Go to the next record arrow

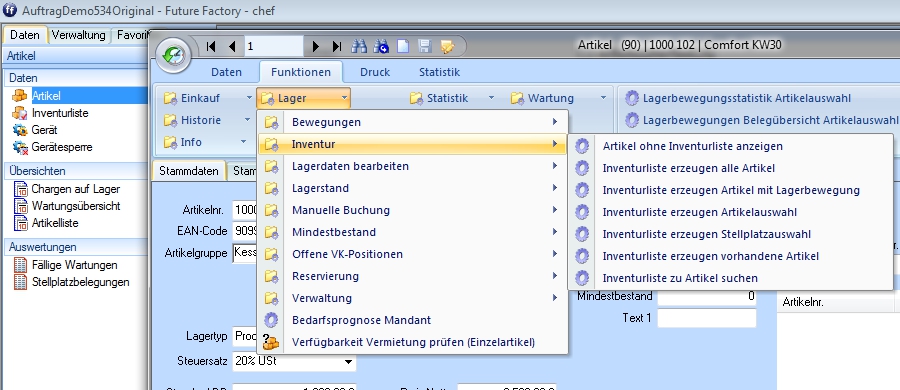315,47
